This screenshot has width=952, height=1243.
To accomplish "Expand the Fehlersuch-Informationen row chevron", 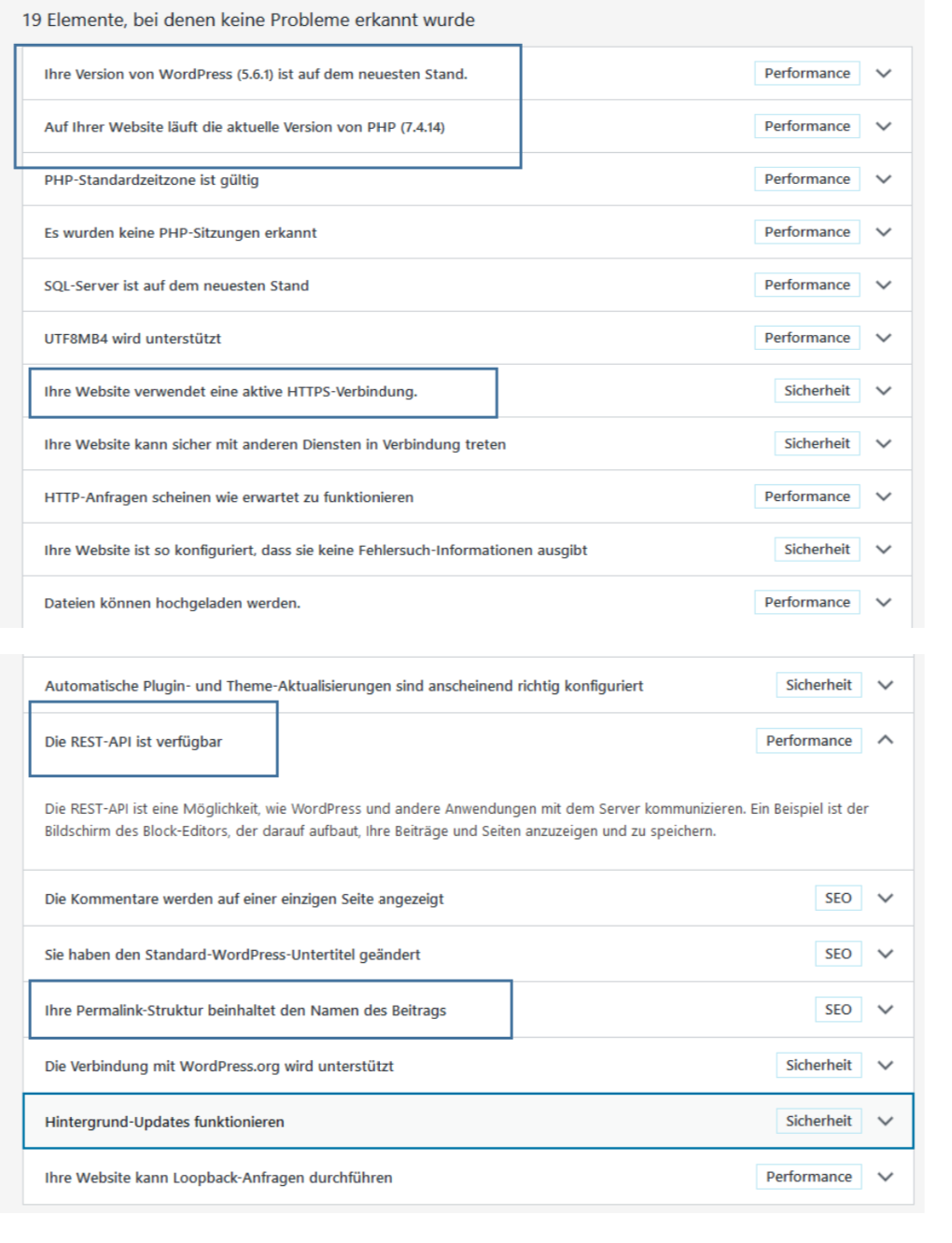I will point(883,550).
